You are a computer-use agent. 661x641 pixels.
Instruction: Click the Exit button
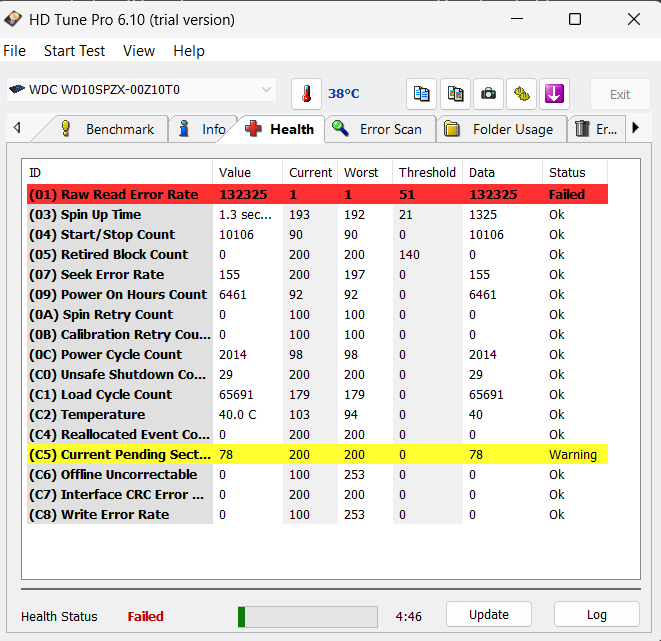click(620, 94)
